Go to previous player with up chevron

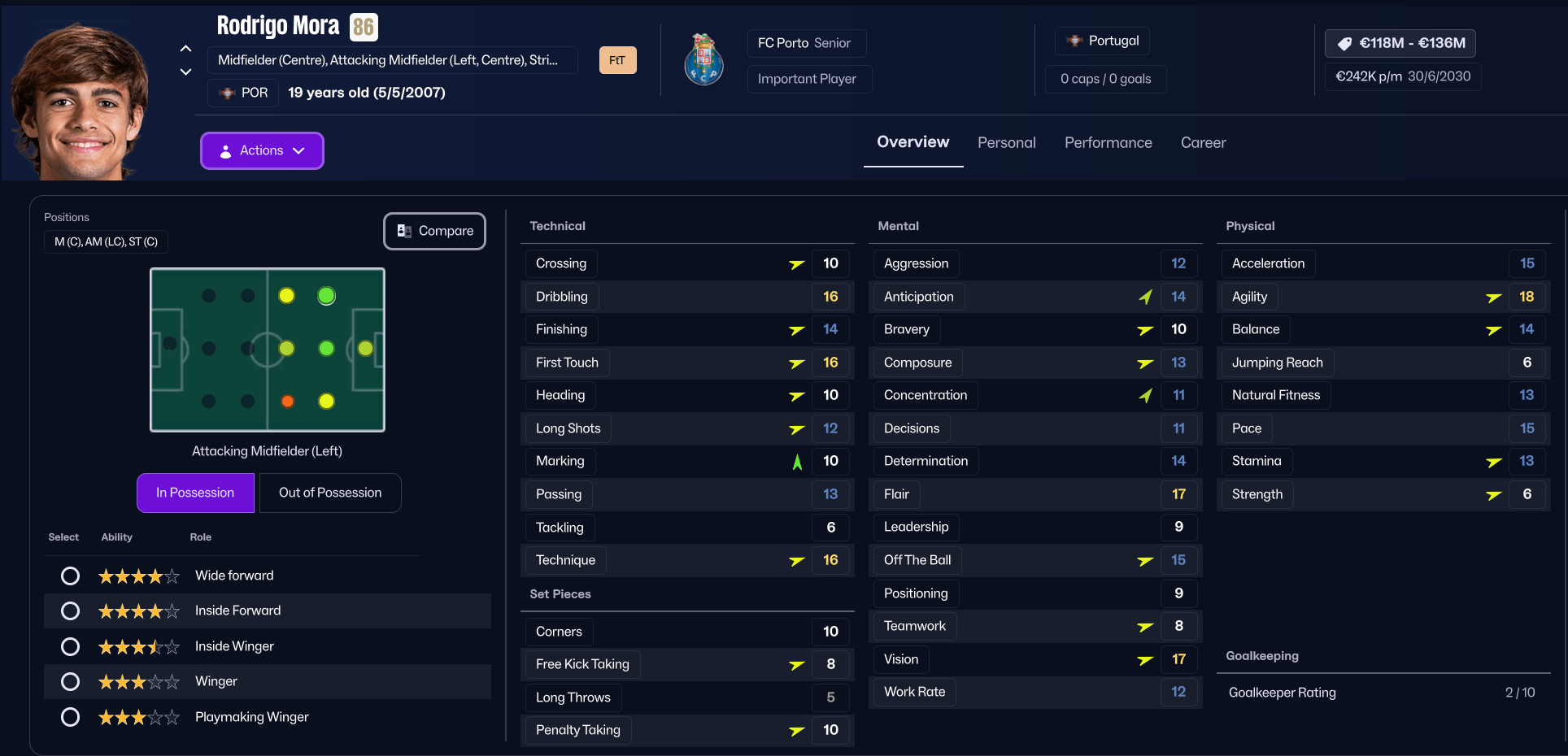185,48
